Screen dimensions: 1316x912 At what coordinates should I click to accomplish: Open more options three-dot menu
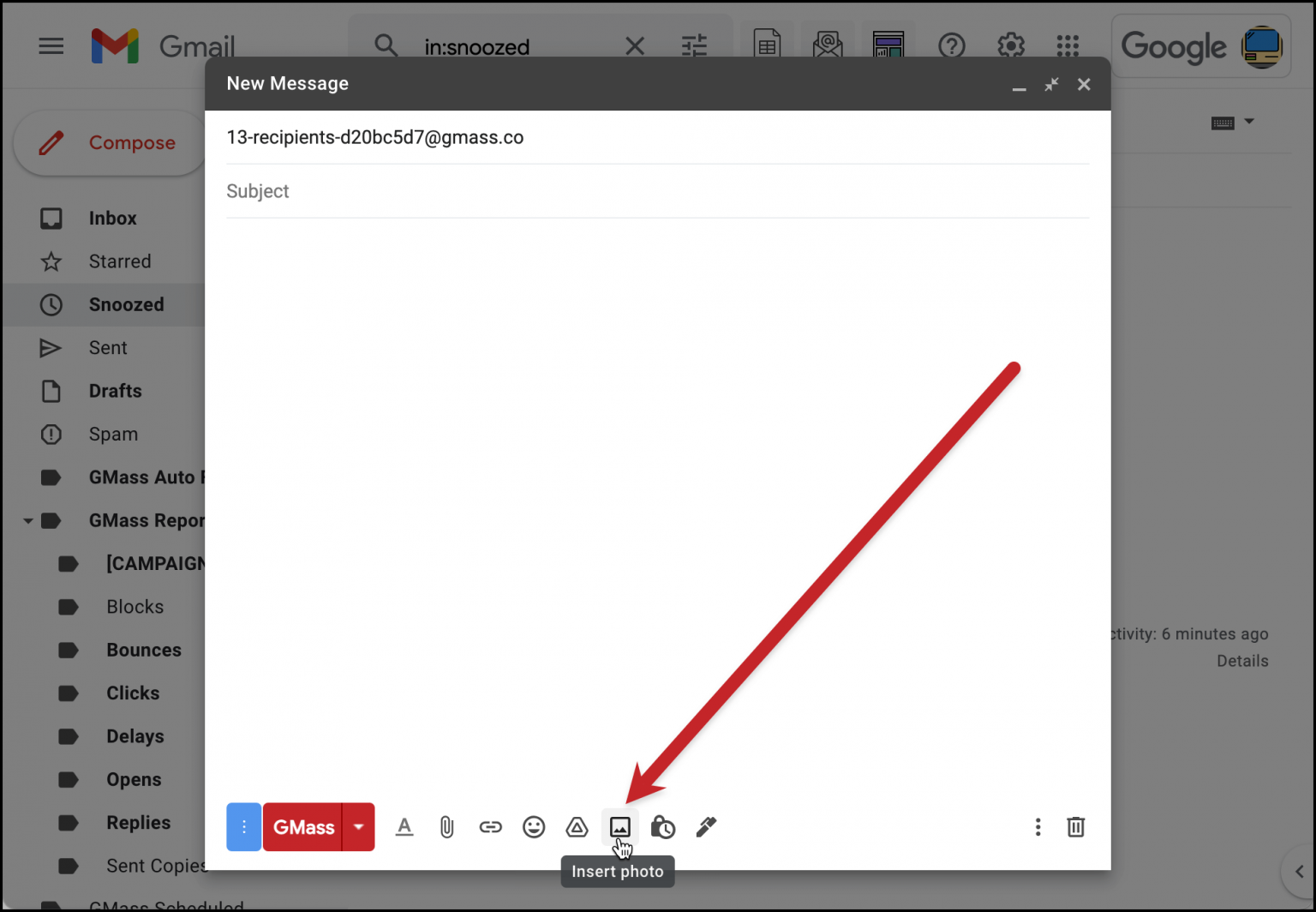(x=1038, y=827)
